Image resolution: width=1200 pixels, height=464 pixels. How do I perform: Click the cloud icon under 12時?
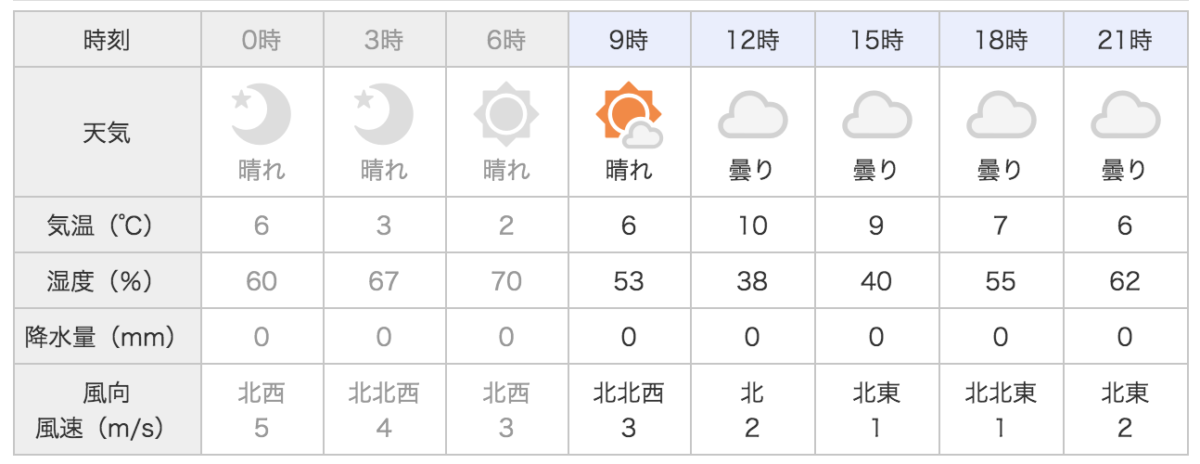pos(752,115)
